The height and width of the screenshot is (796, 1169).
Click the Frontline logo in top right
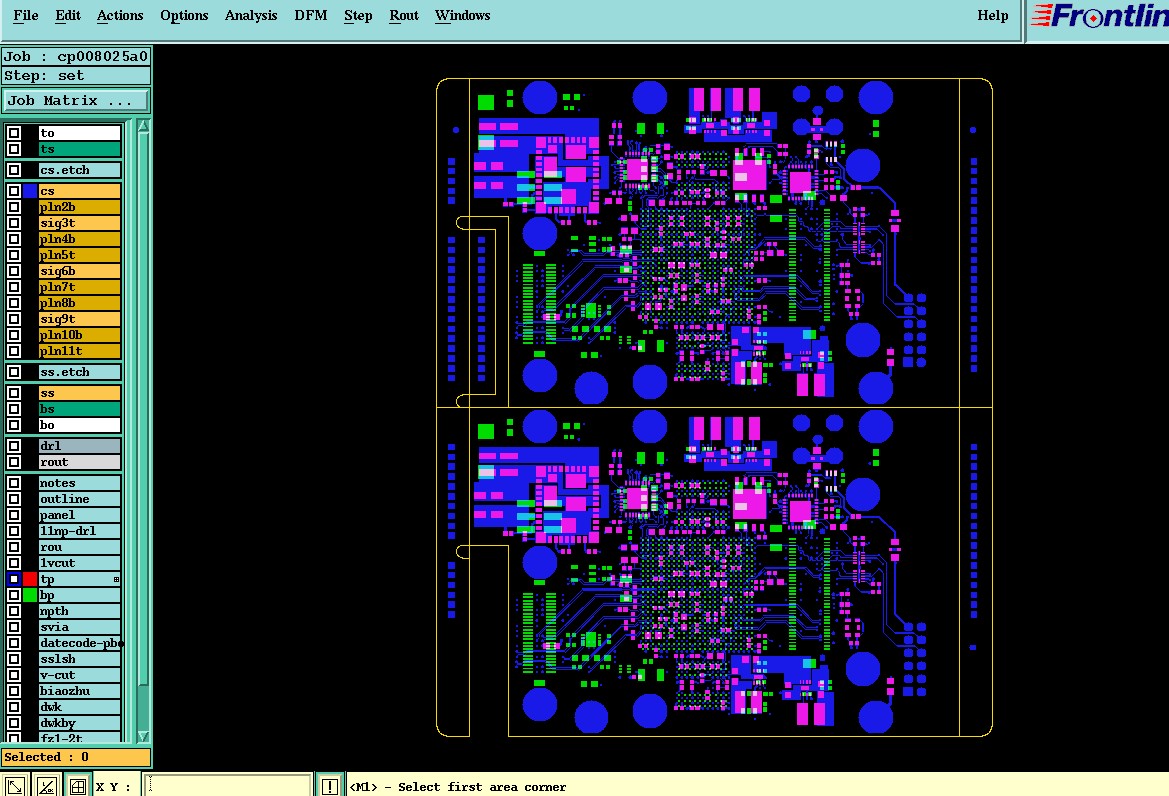point(1099,16)
